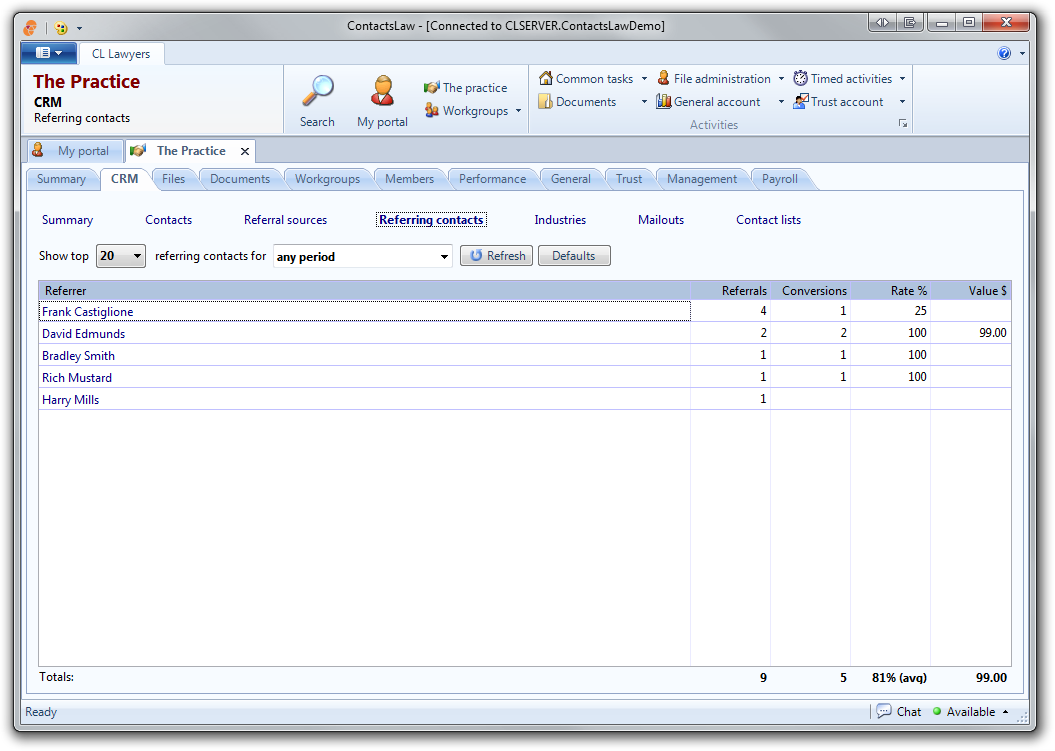
Task: Sort by the Referrer column header
Action: [x=365, y=291]
